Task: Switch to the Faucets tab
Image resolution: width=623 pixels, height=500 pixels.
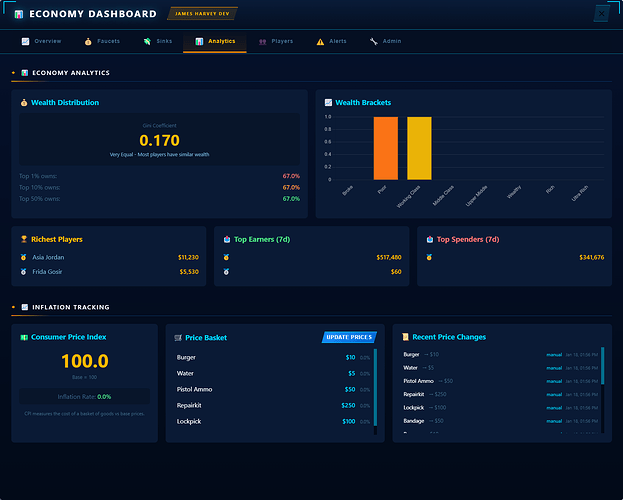Action: pos(102,41)
